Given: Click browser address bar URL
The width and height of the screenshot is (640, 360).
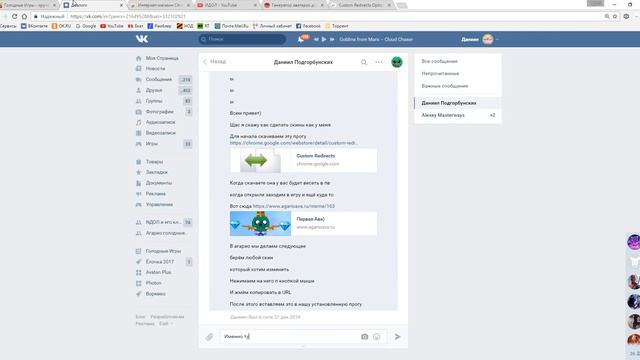Looking at the screenshot, I should [x=128, y=16].
